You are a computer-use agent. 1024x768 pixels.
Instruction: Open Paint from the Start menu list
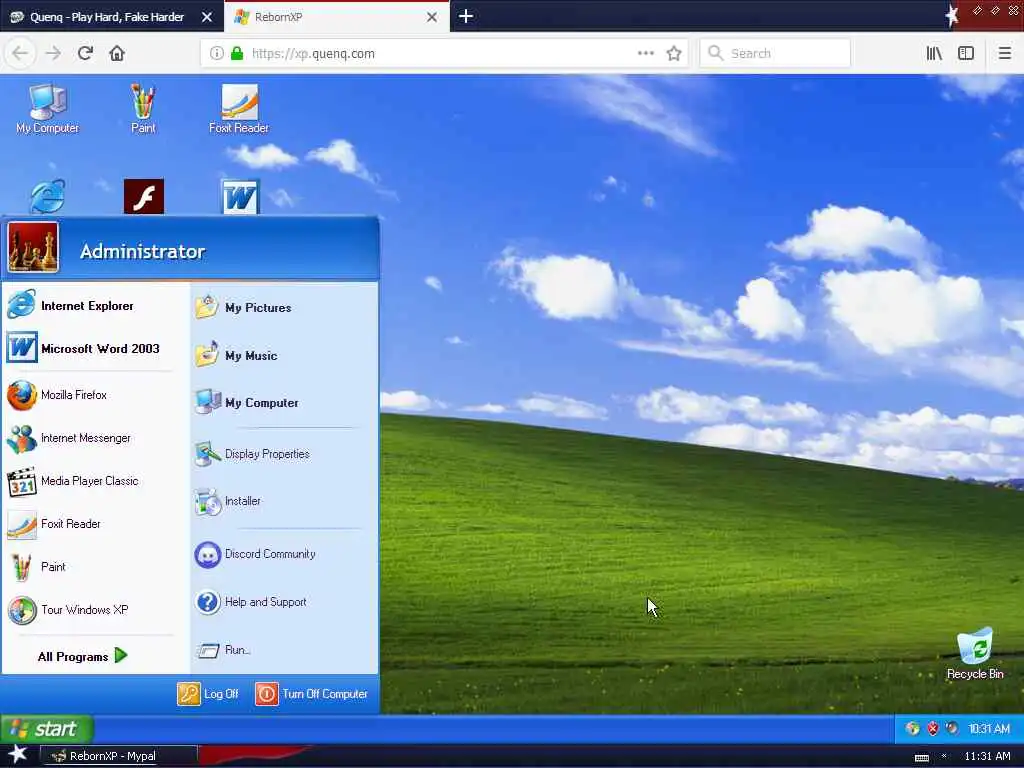tap(95, 567)
